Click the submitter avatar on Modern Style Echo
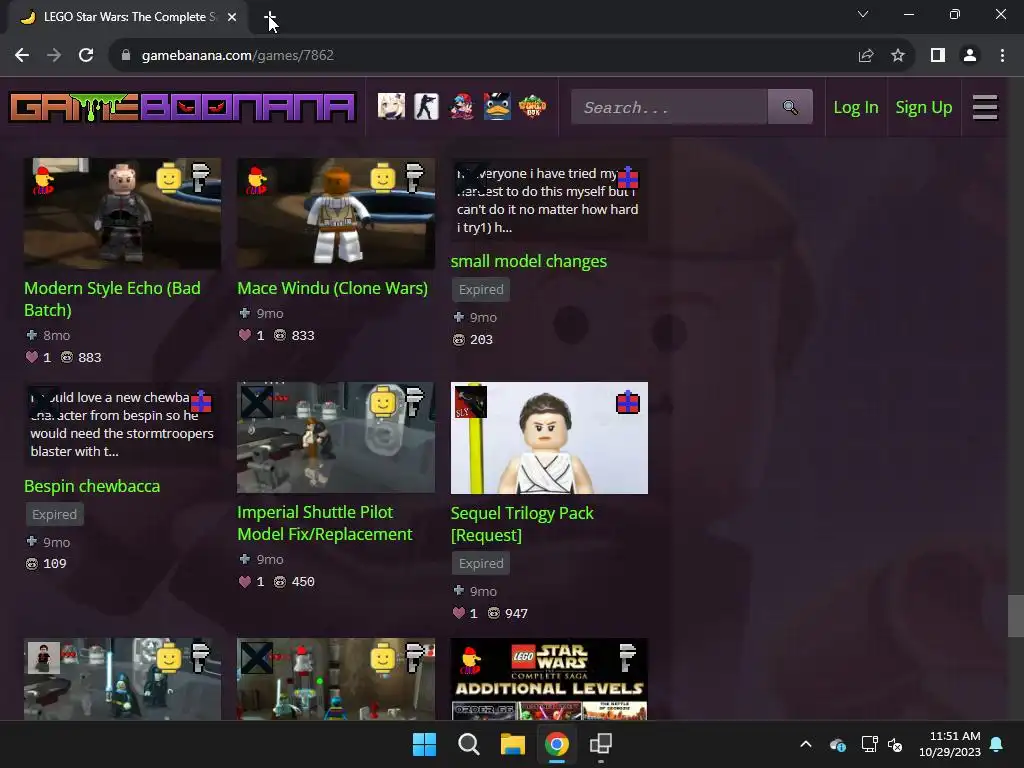 (44, 180)
